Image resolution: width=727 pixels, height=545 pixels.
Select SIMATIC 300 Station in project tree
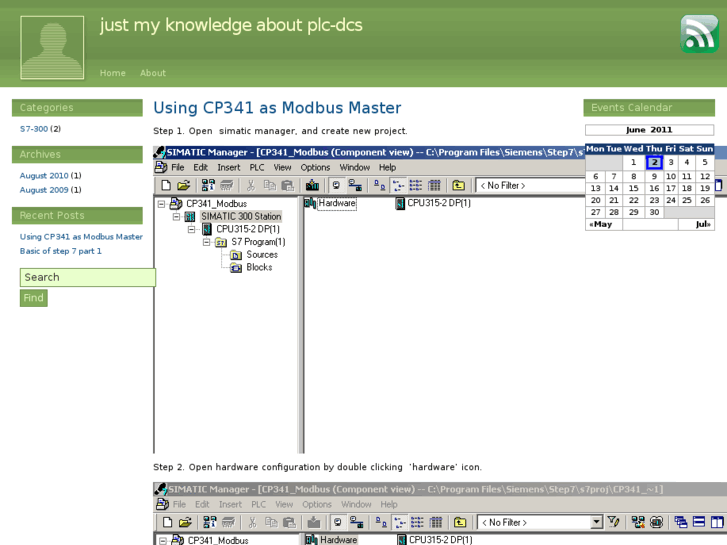click(241, 217)
